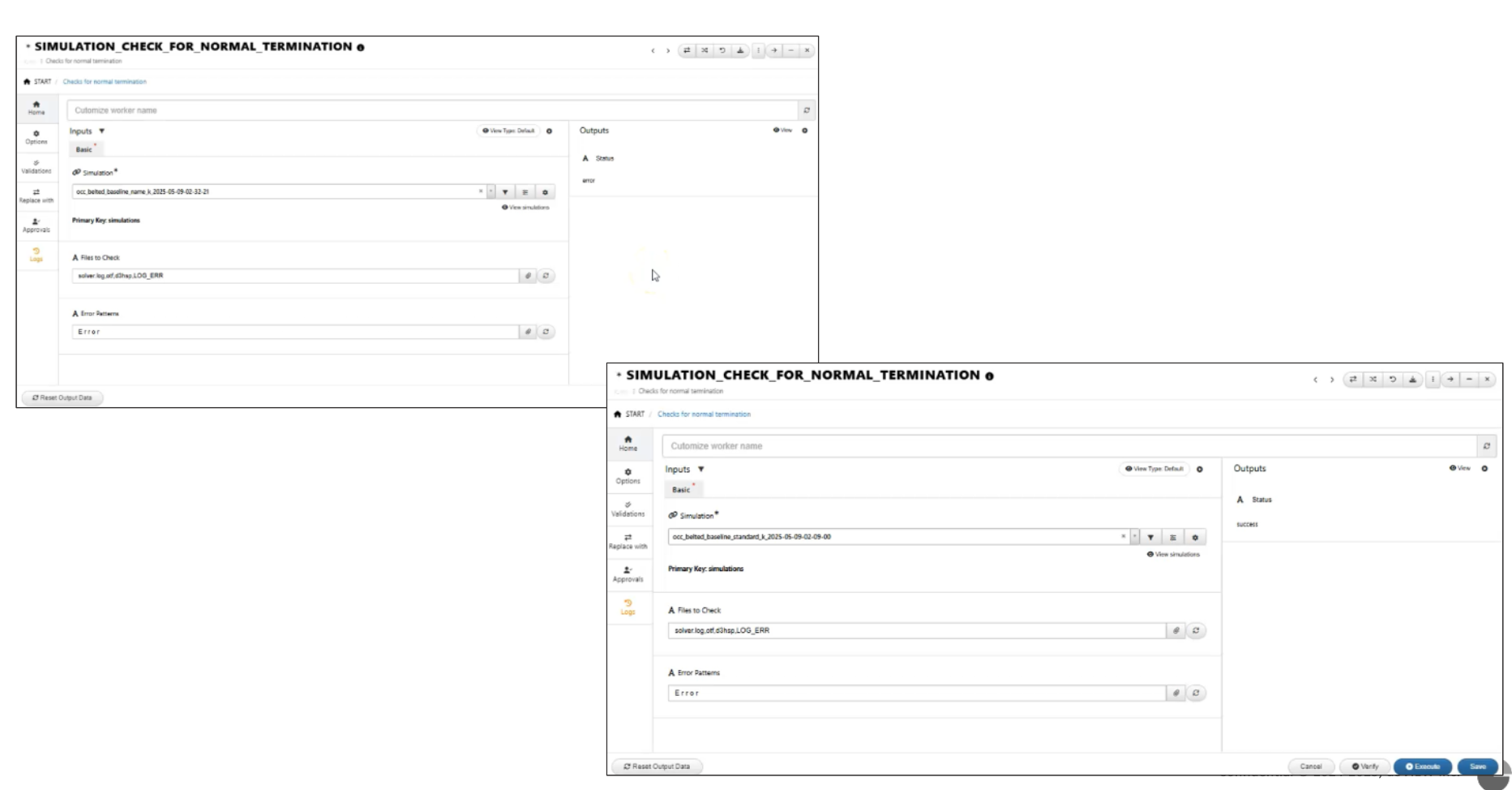Click the undo toolbar icon, error-status window

(x=722, y=50)
